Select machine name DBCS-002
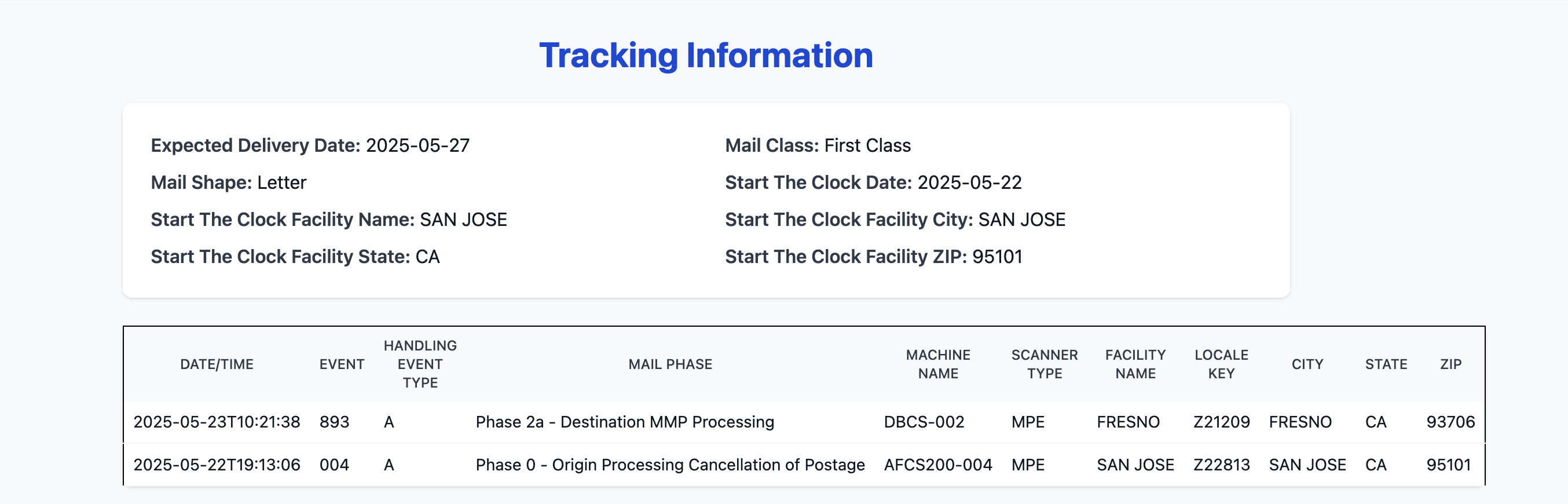Screen dimensions: 1568x504 924,422
